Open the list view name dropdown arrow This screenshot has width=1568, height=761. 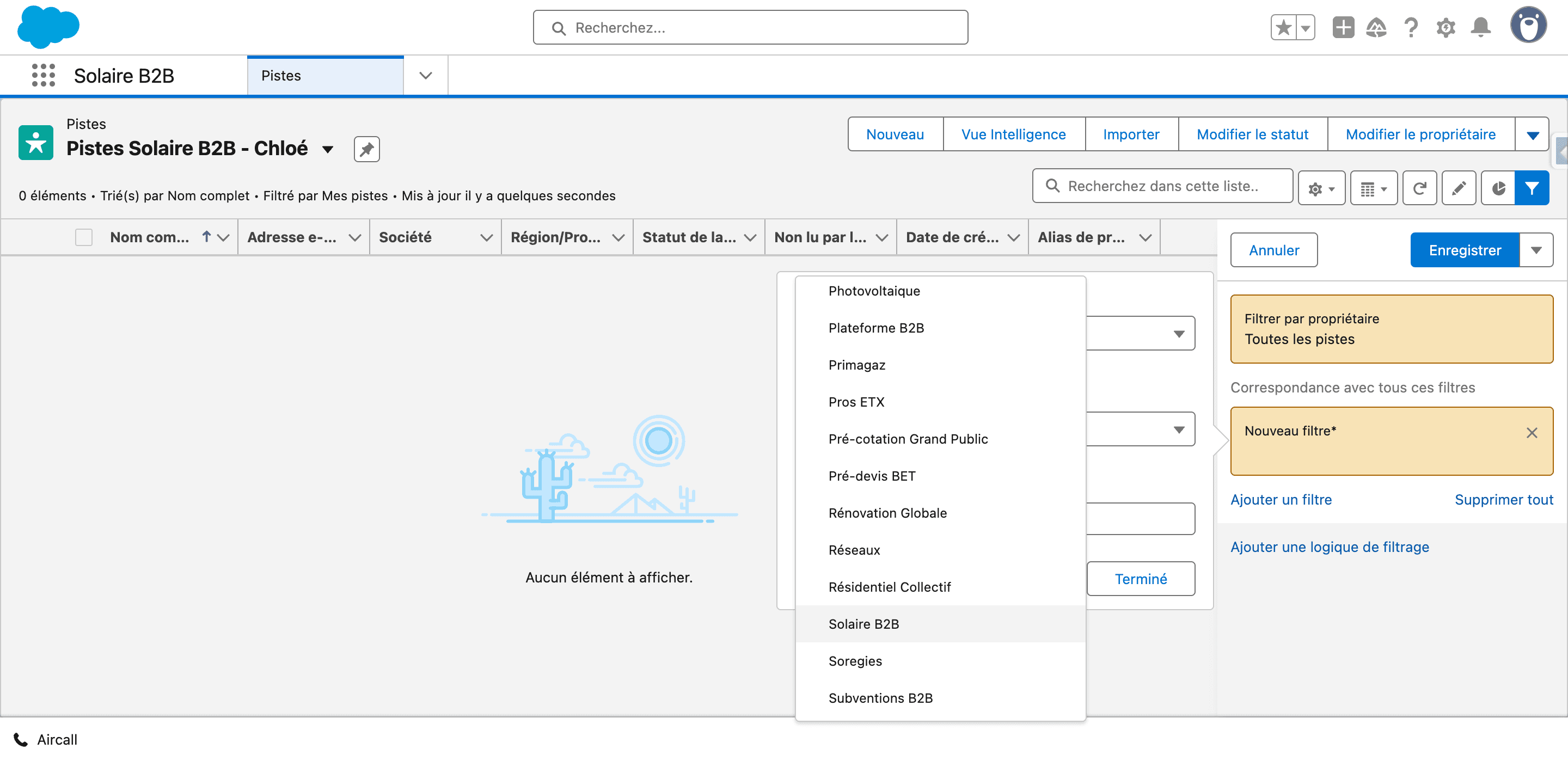tap(327, 149)
